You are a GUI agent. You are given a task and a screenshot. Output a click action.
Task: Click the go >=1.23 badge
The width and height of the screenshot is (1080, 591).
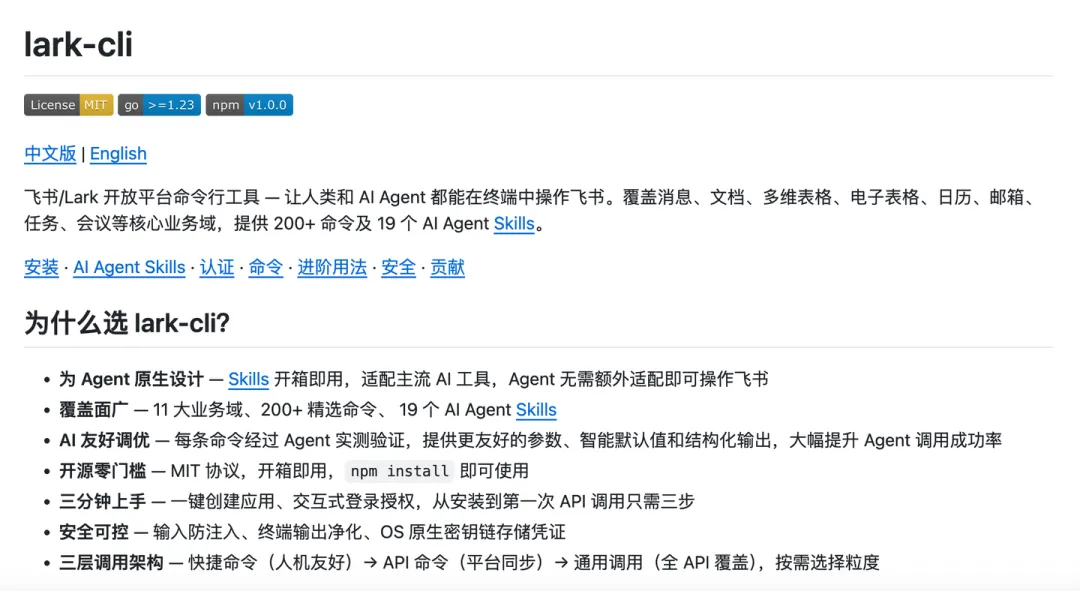(x=159, y=105)
